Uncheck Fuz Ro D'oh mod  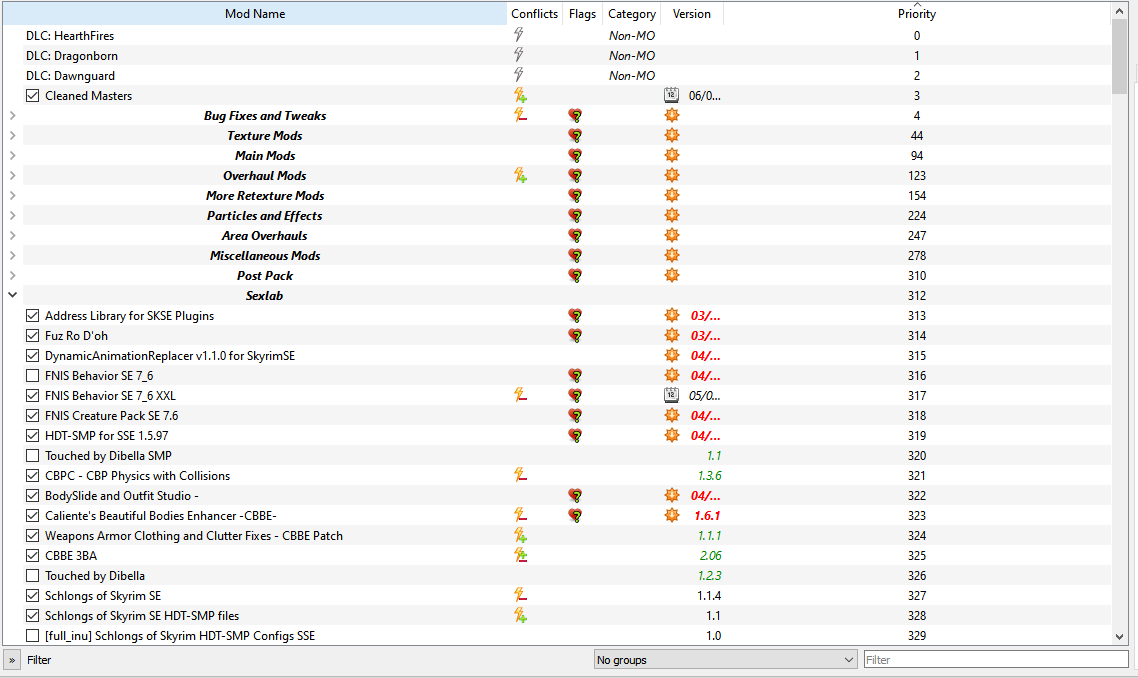tap(32, 335)
